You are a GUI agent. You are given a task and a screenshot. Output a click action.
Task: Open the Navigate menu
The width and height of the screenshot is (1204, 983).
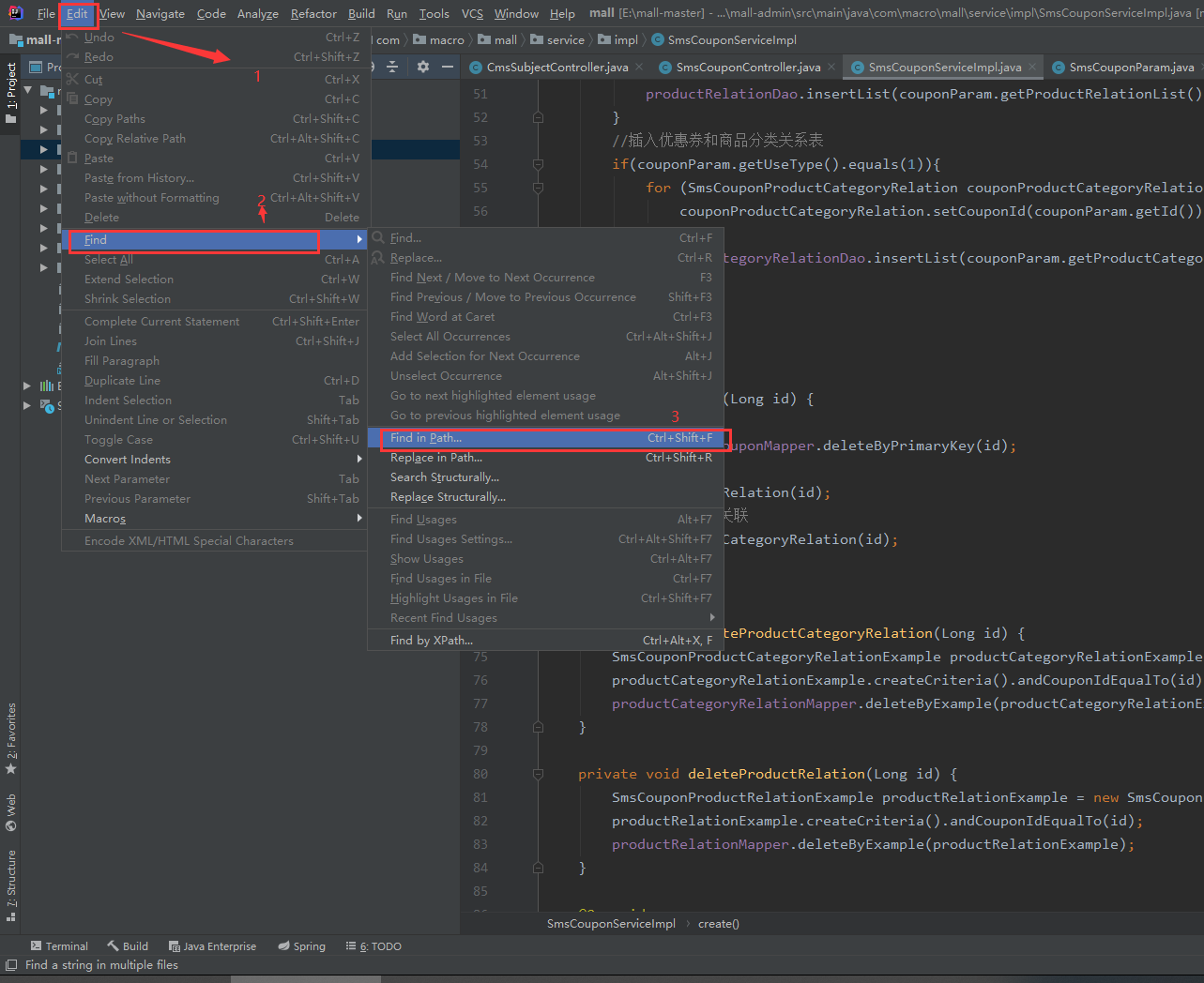pos(160,13)
